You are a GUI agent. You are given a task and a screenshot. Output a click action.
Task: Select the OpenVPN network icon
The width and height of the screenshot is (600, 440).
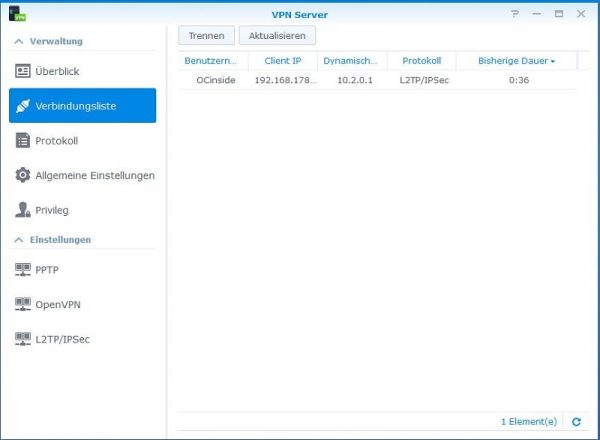click(24, 304)
